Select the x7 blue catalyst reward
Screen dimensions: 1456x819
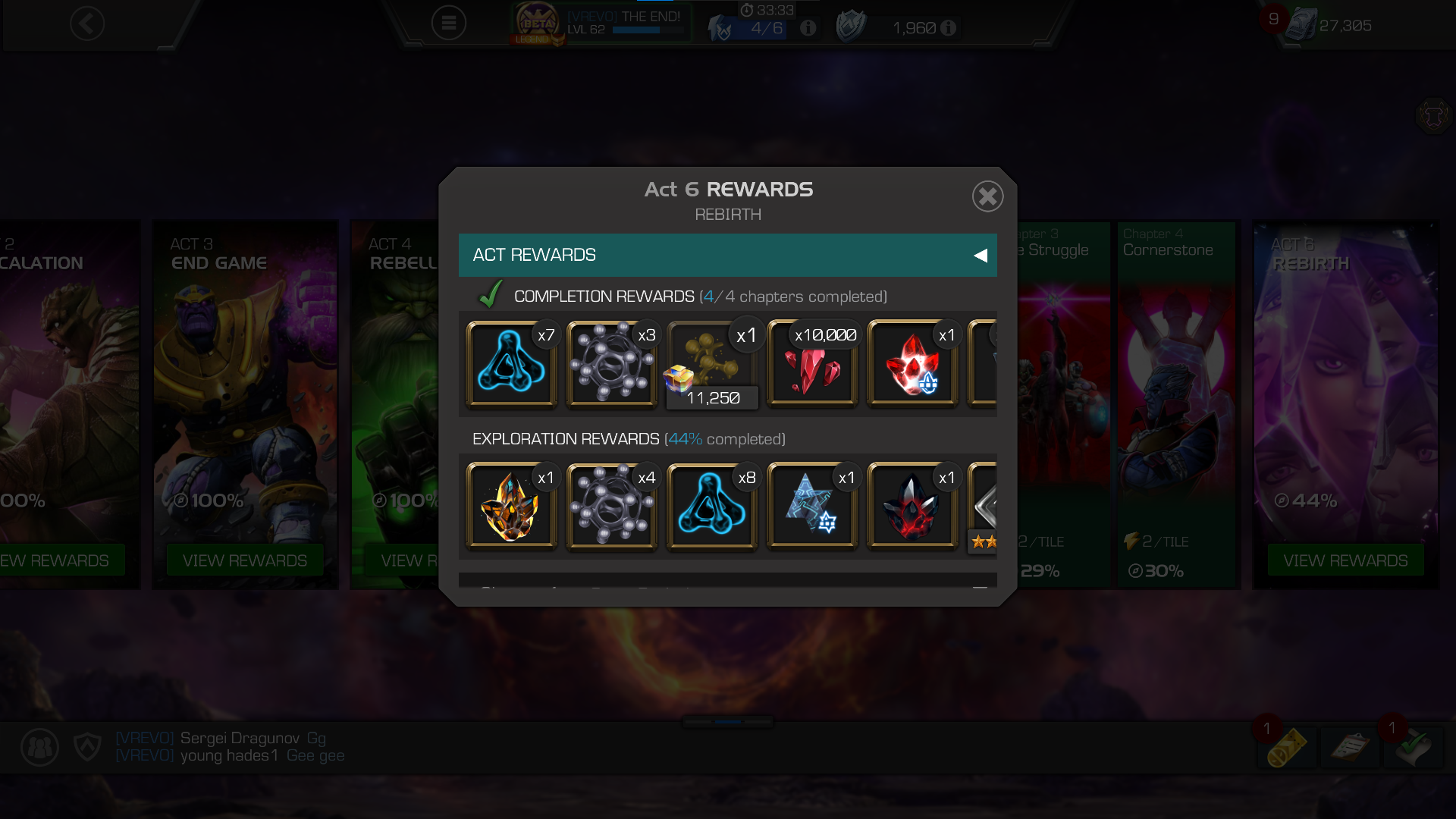tap(511, 363)
